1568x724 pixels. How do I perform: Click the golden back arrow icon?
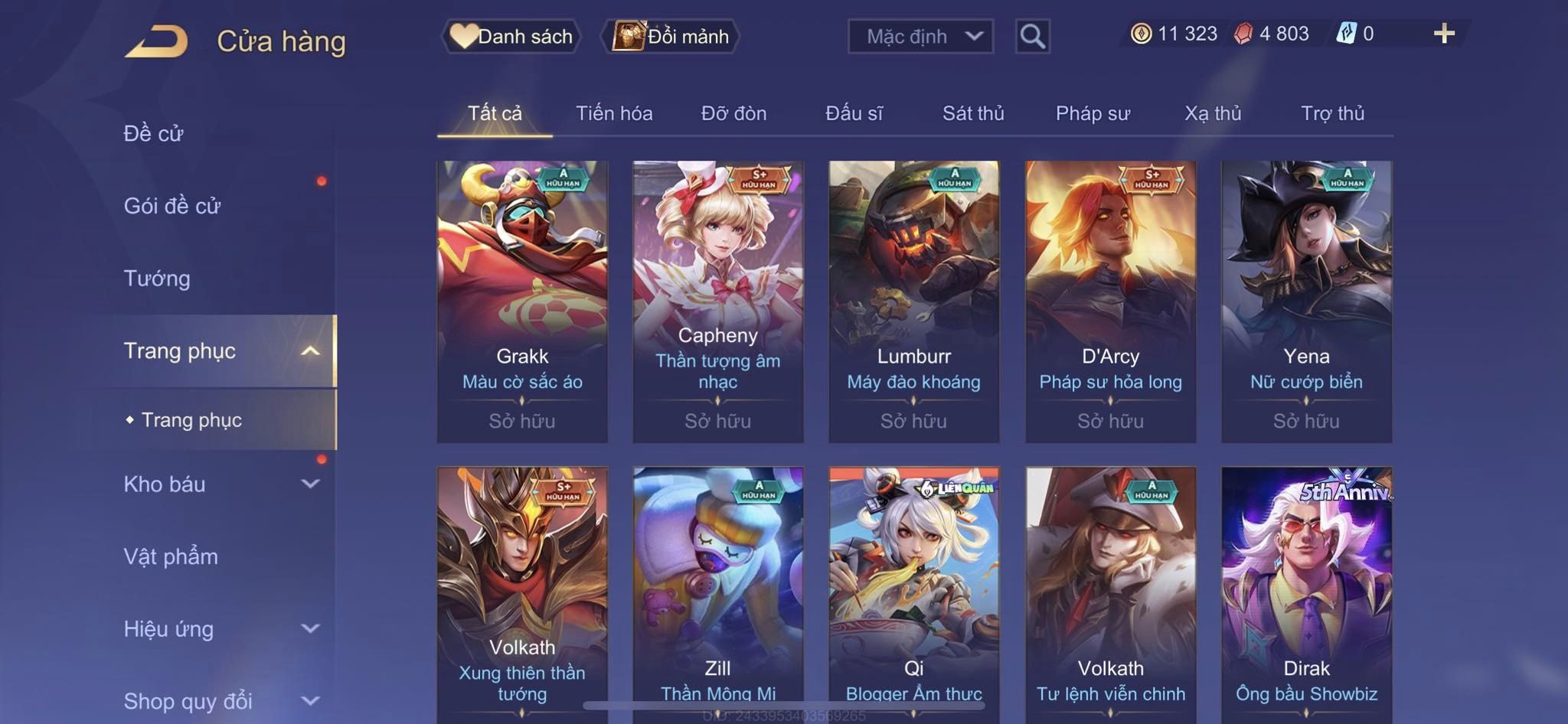(156, 41)
